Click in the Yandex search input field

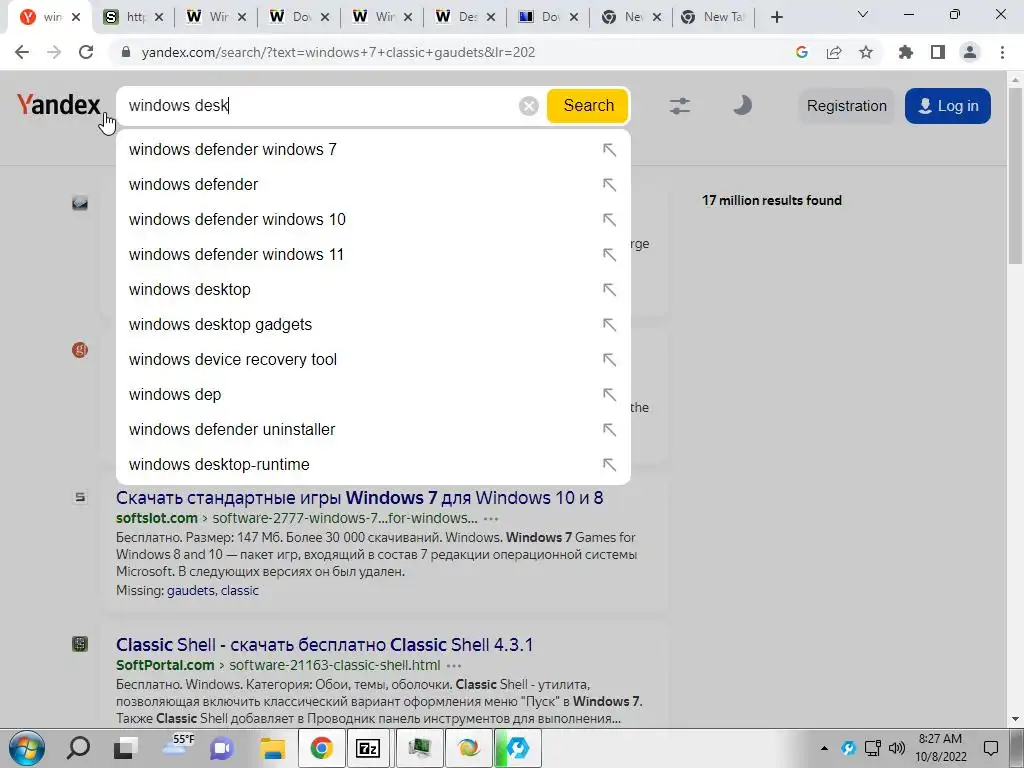pyautogui.click(x=320, y=106)
